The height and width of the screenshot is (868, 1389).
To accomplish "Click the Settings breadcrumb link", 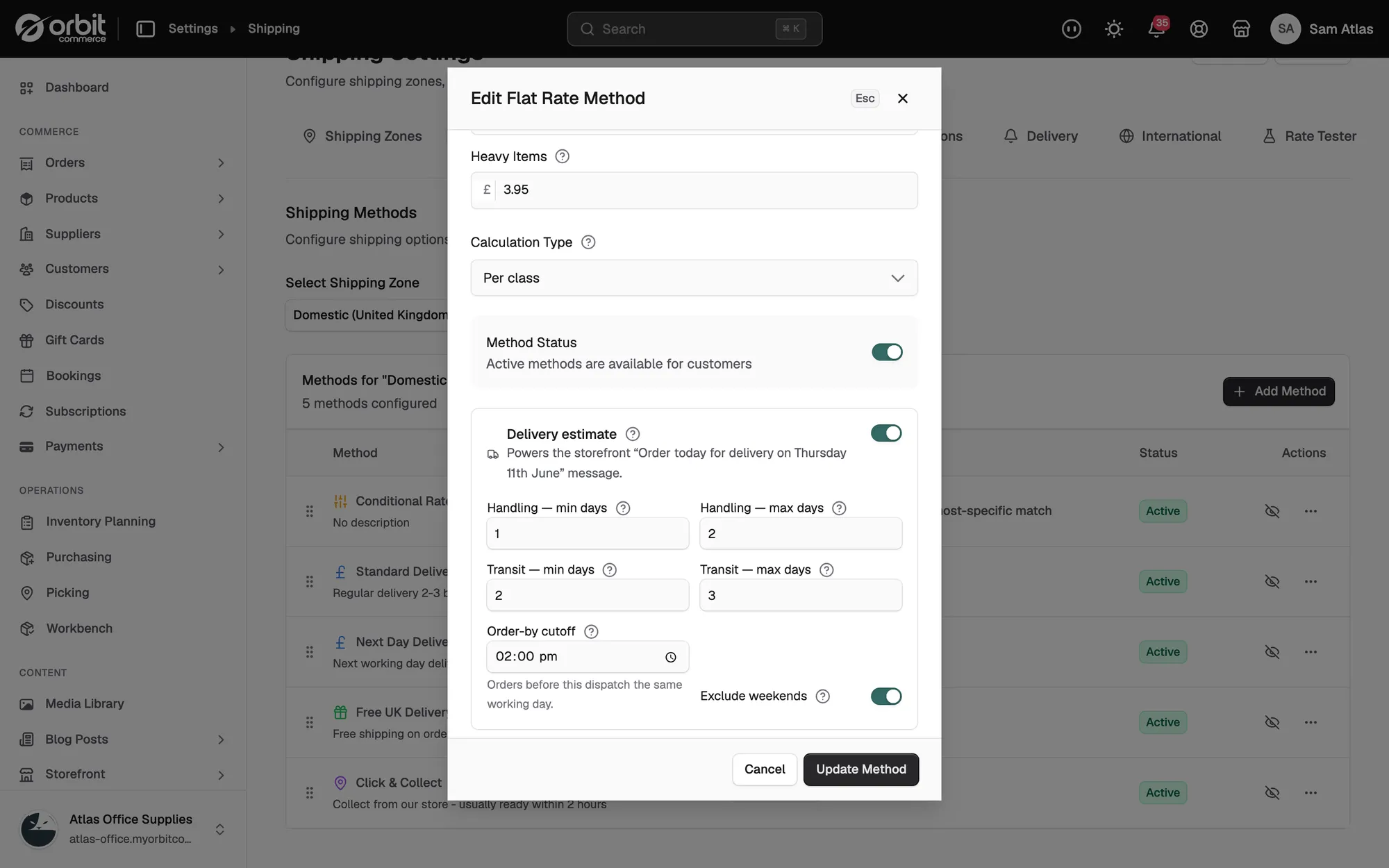I will (193, 28).
